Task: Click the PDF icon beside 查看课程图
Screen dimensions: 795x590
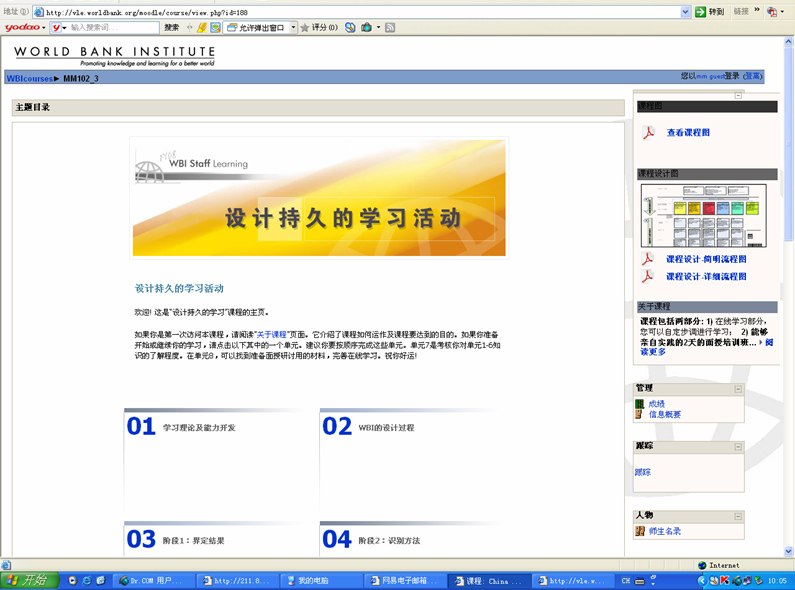Action: click(x=648, y=133)
